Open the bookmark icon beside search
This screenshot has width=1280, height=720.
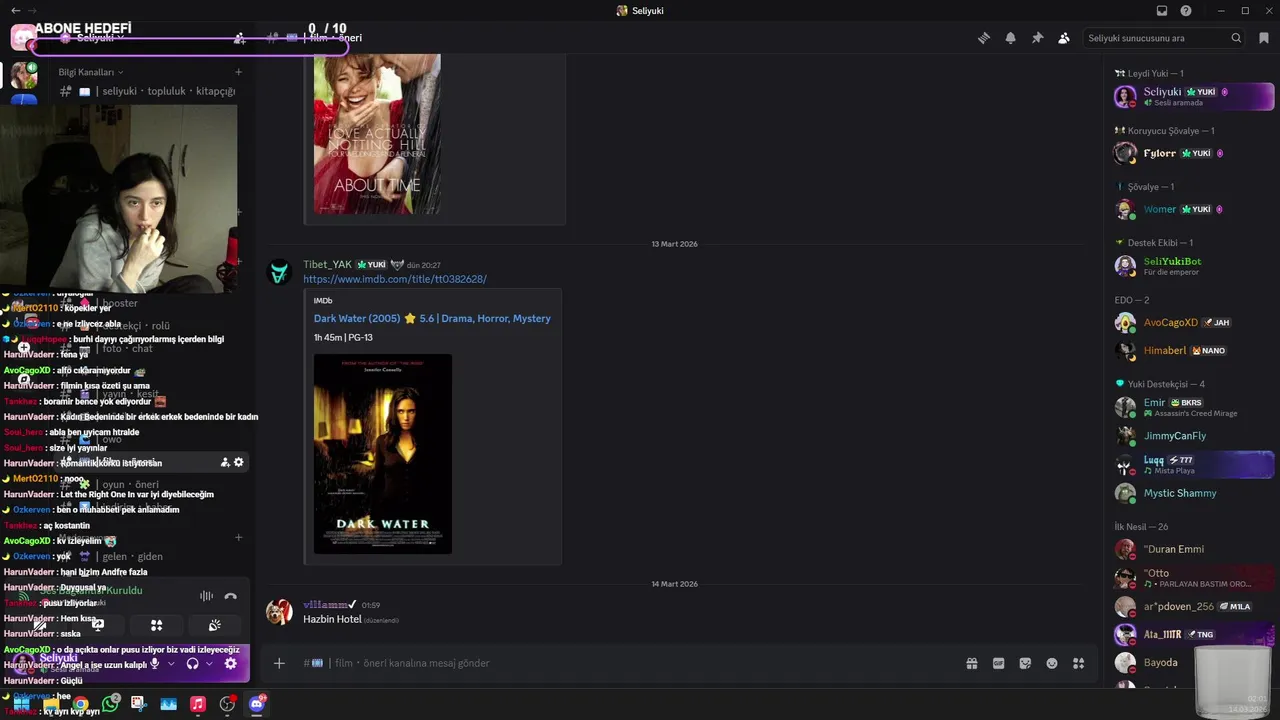click(x=1264, y=38)
